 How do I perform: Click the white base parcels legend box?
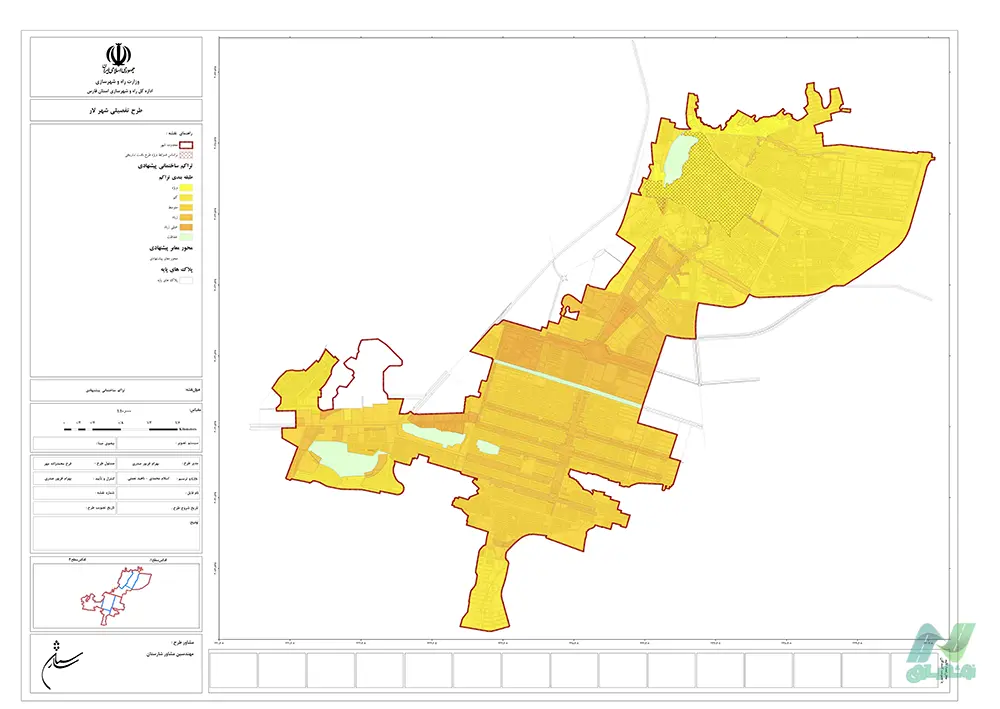click(x=185, y=282)
